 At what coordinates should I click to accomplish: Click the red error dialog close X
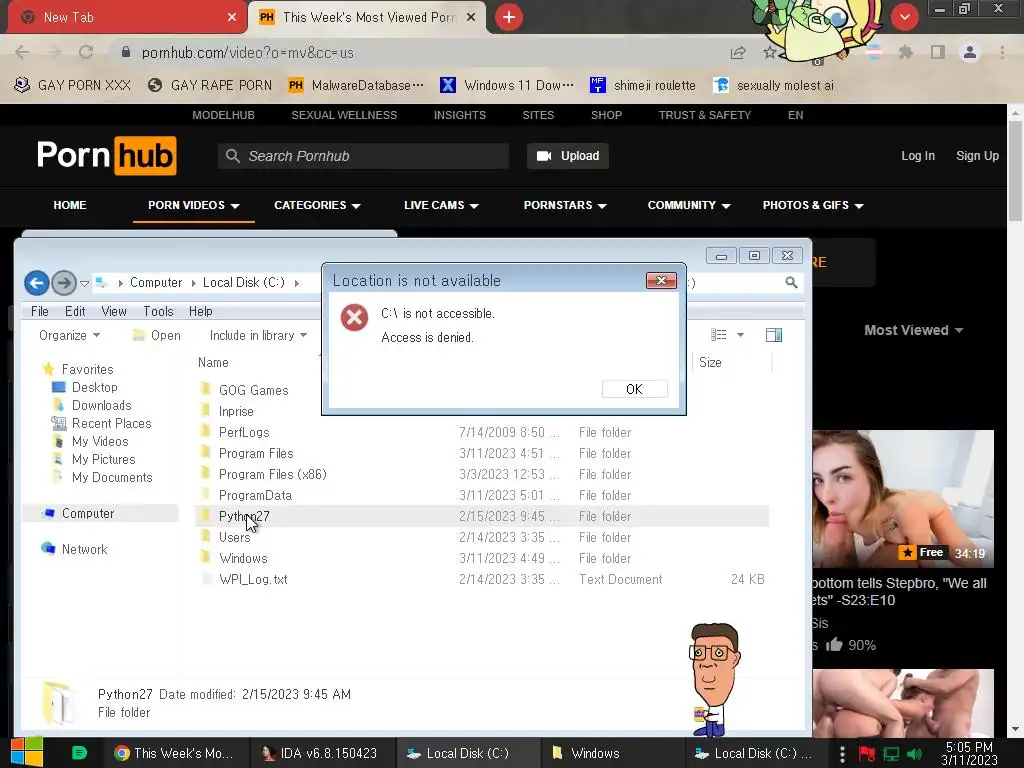661,280
